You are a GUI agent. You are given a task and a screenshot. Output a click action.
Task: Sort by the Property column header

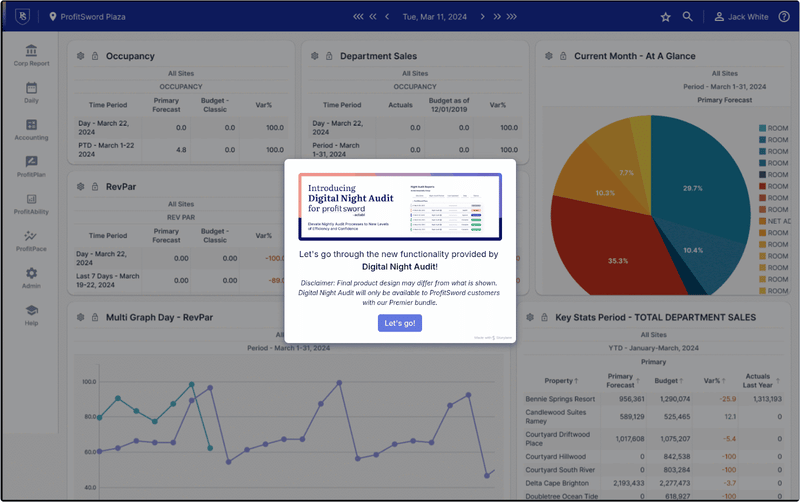point(561,381)
